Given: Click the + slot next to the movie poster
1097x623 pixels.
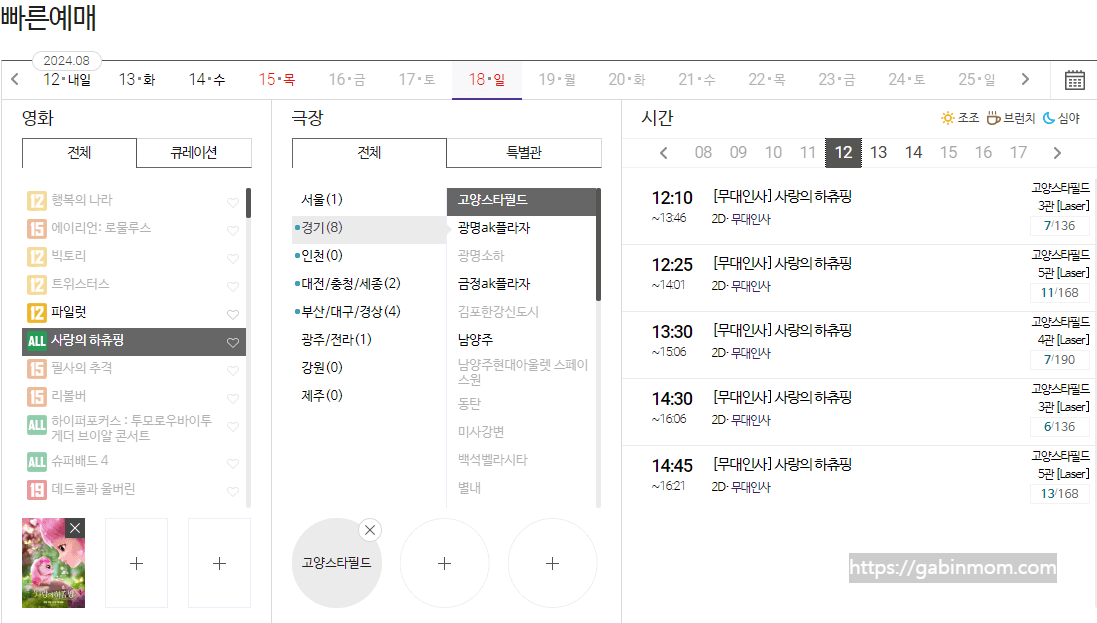Looking at the screenshot, I should click(x=136, y=563).
